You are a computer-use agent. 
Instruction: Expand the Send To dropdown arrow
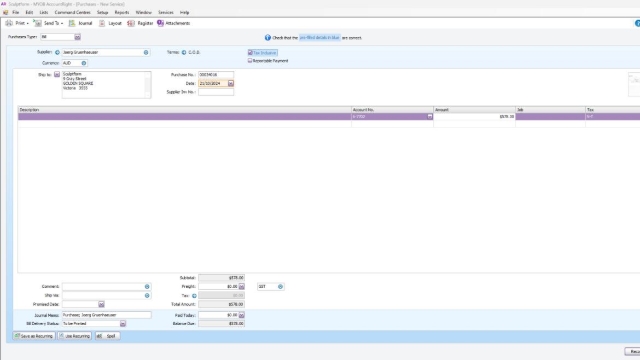(62, 24)
